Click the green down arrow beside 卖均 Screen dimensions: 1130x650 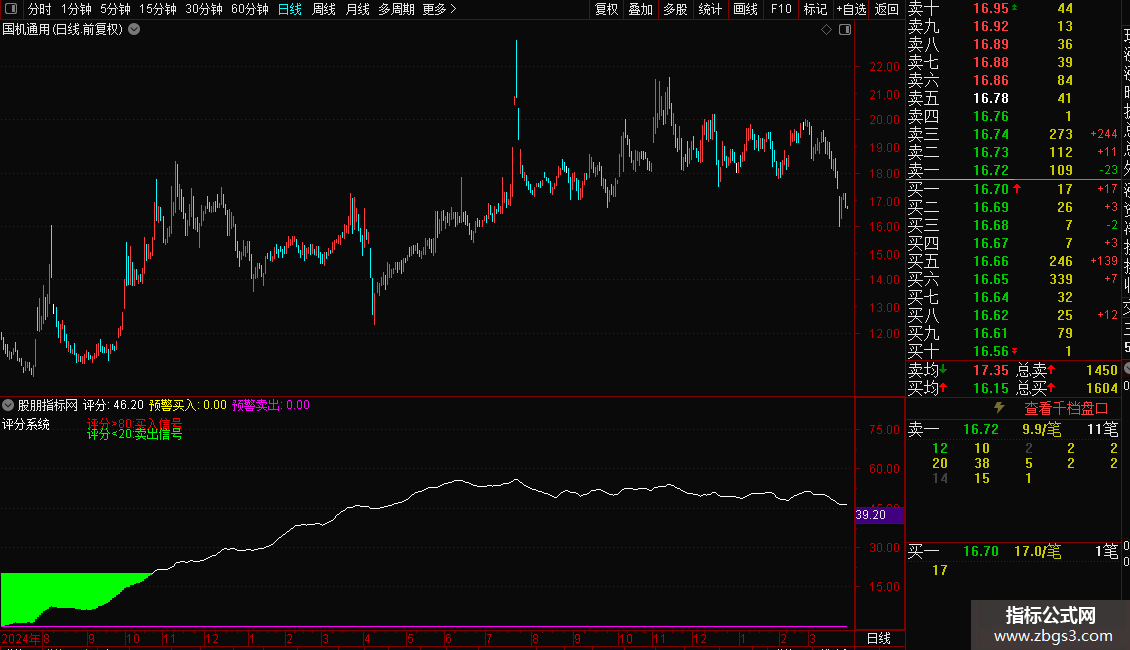943,370
